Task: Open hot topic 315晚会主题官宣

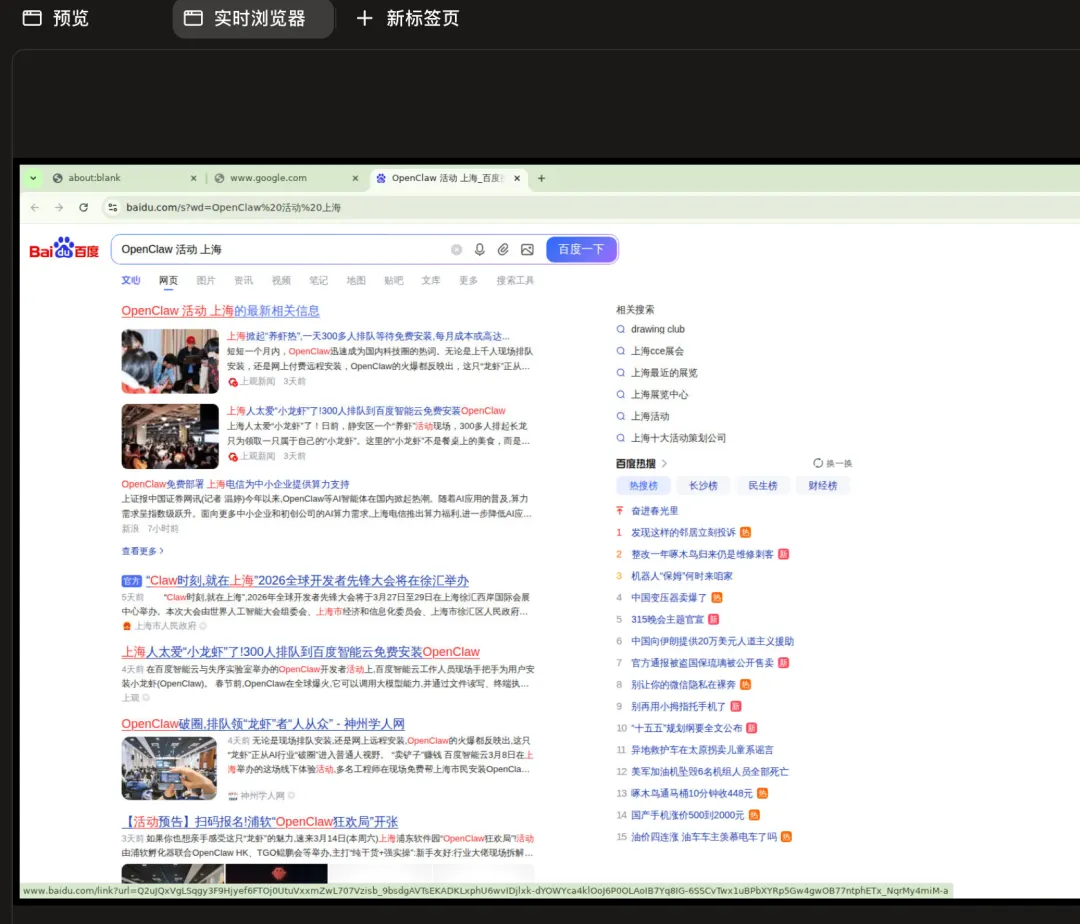Action: click(x=667, y=619)
